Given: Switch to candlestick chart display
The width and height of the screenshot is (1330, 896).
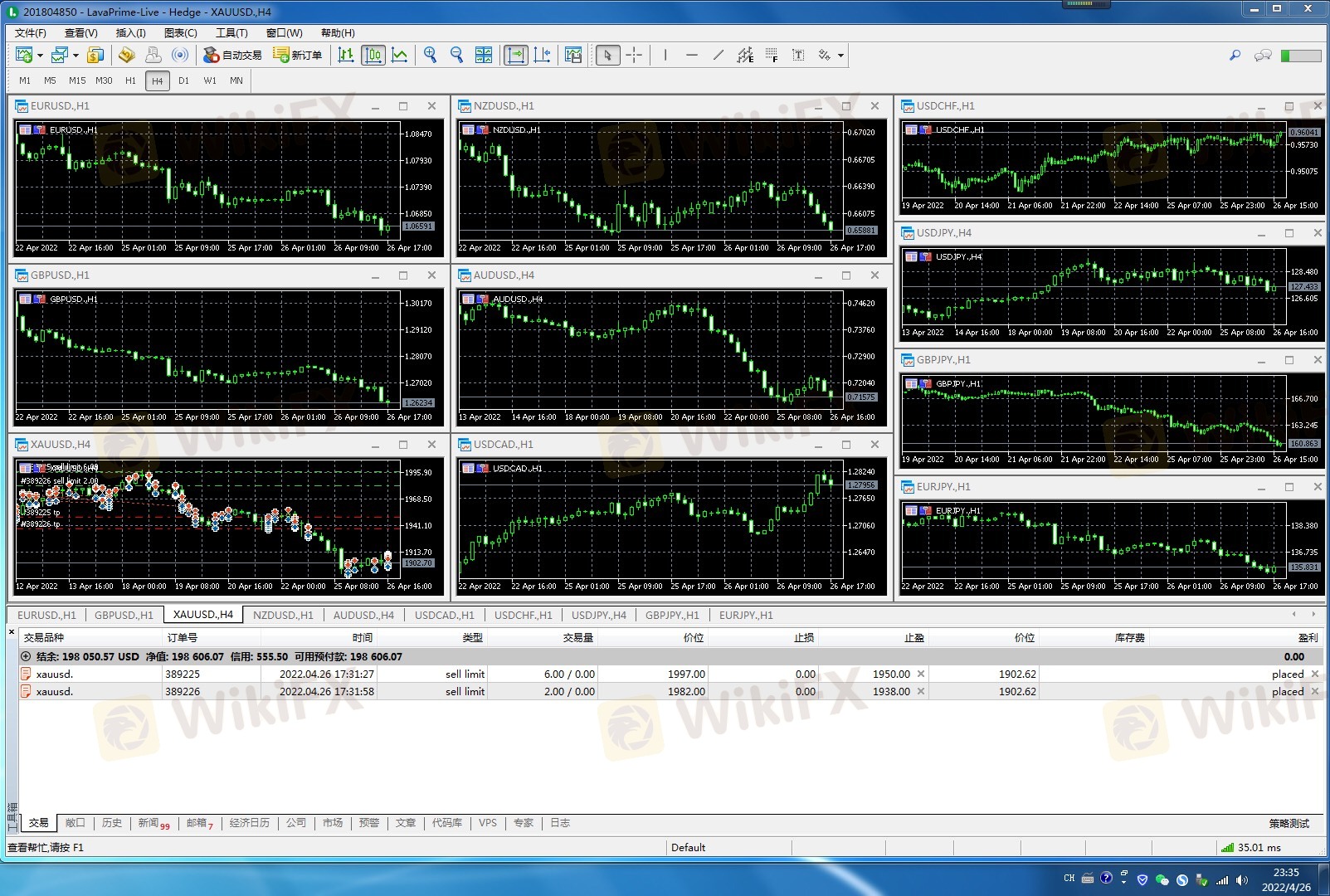Looking at the screenshot, I should (x=373, y=55).
